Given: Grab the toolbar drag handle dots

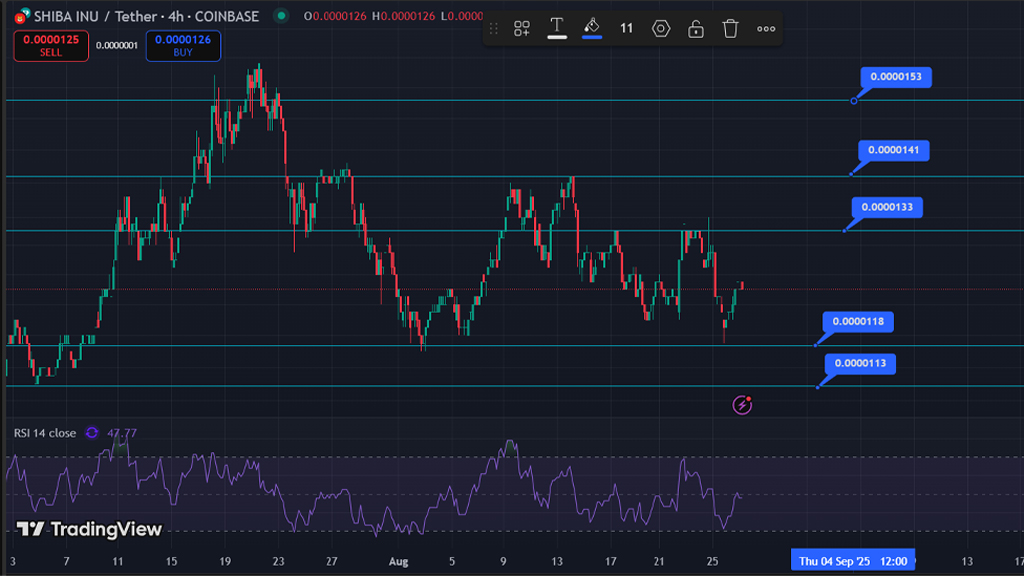Looking at the screenshot, I should click(494, 29).
